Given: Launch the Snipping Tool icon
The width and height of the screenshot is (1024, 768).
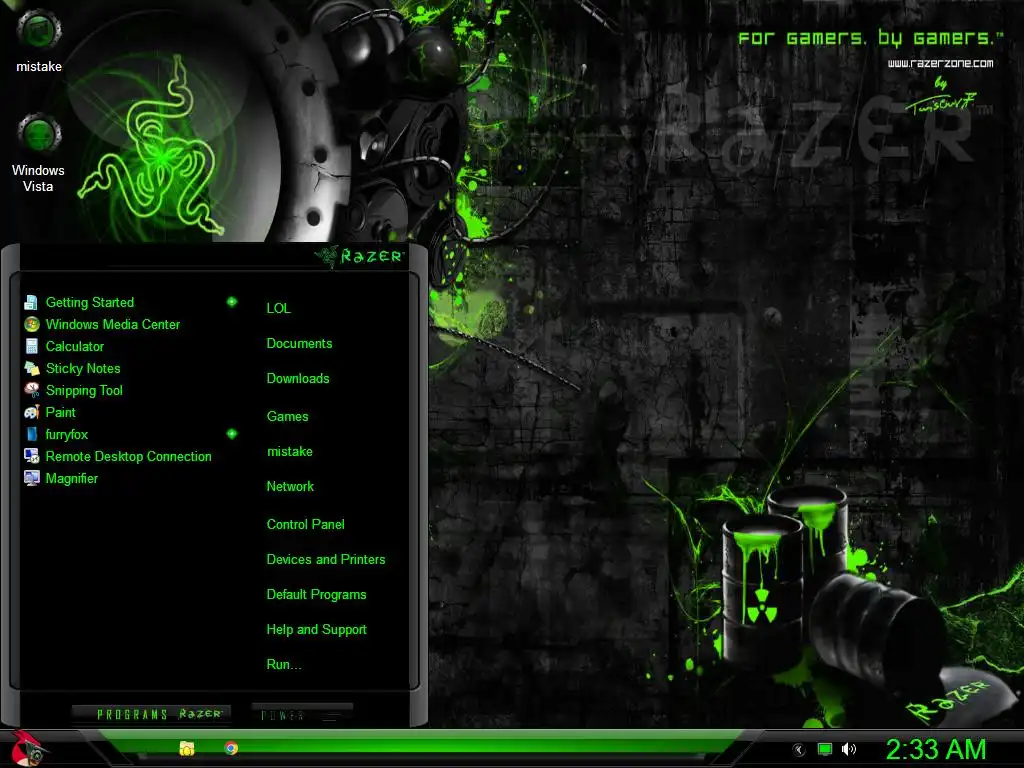Looking at the screenshot, I should (x=31, y=390).
